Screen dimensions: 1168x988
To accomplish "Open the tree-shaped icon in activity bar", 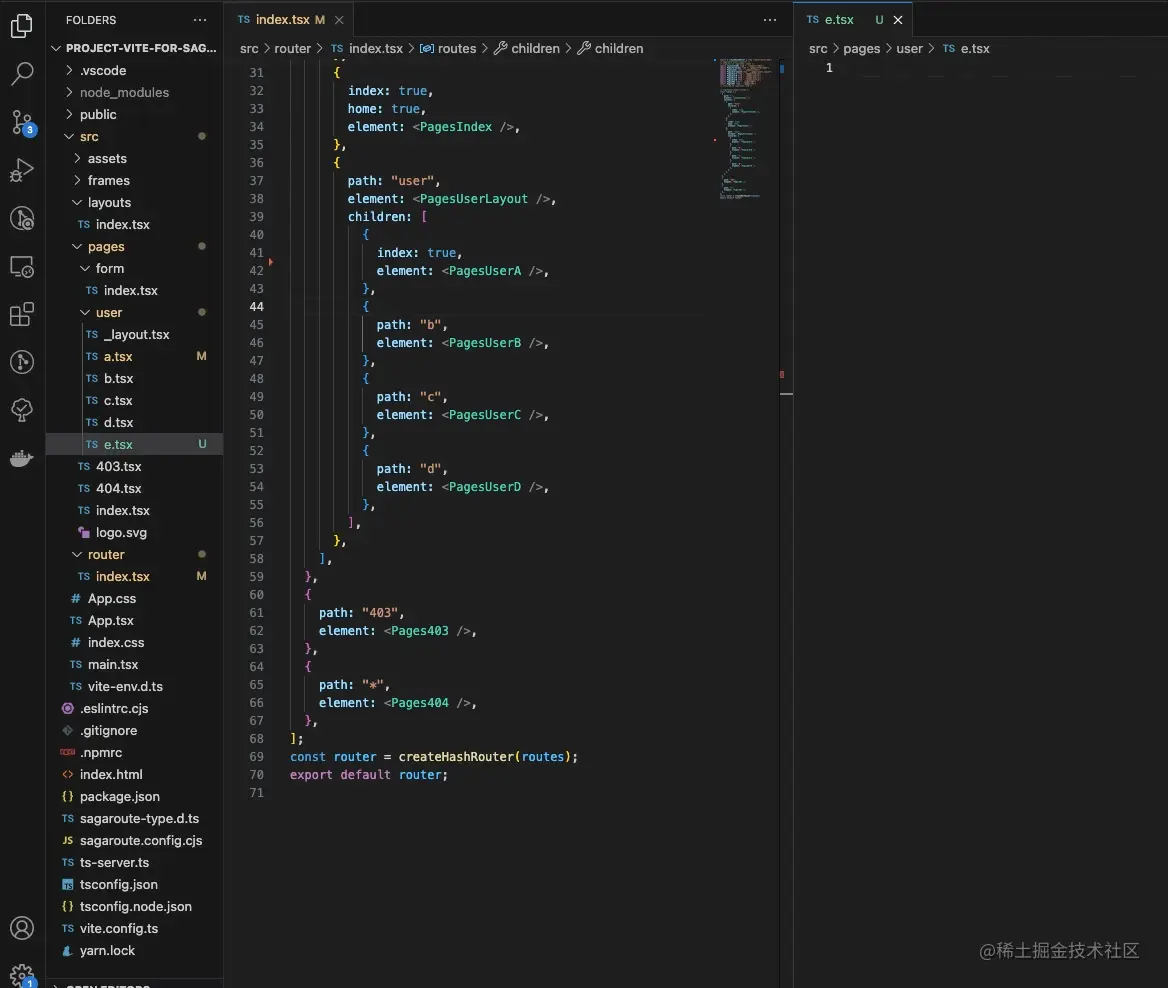I will click(22, 410).
